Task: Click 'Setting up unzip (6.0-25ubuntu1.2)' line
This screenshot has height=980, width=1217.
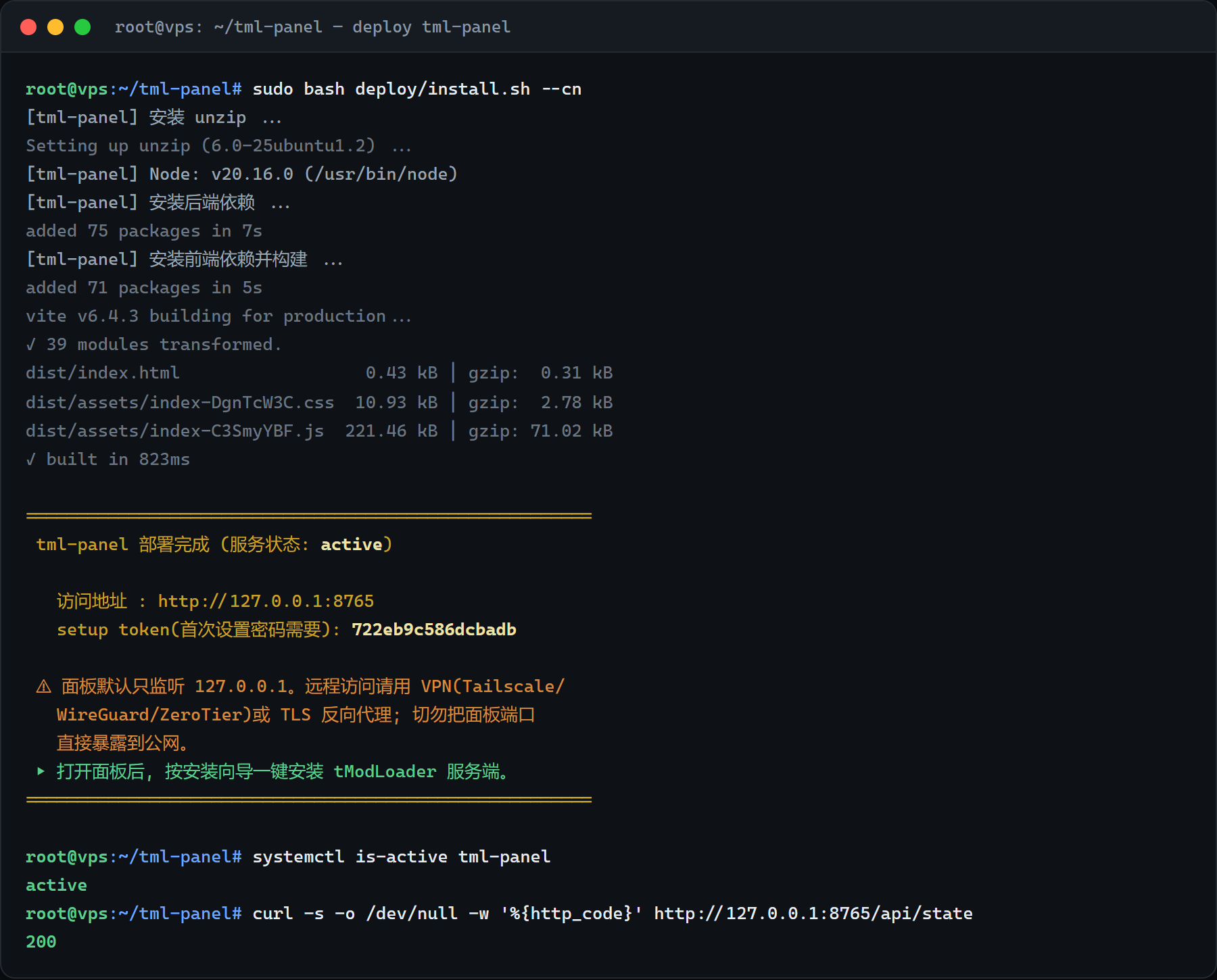Action: pos(218,146)
